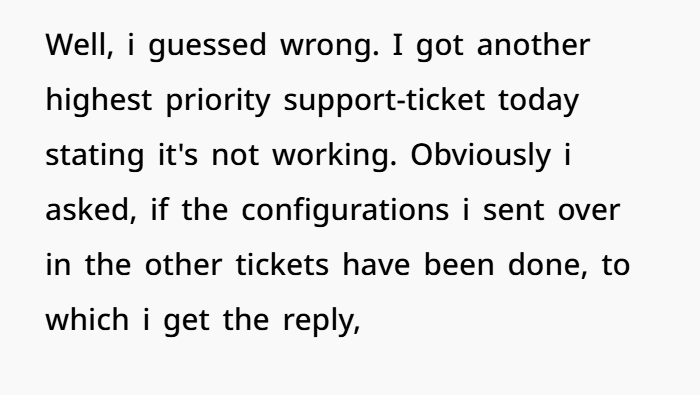
Task: Click the word "configurations"
Action: (x=345, y=212)
